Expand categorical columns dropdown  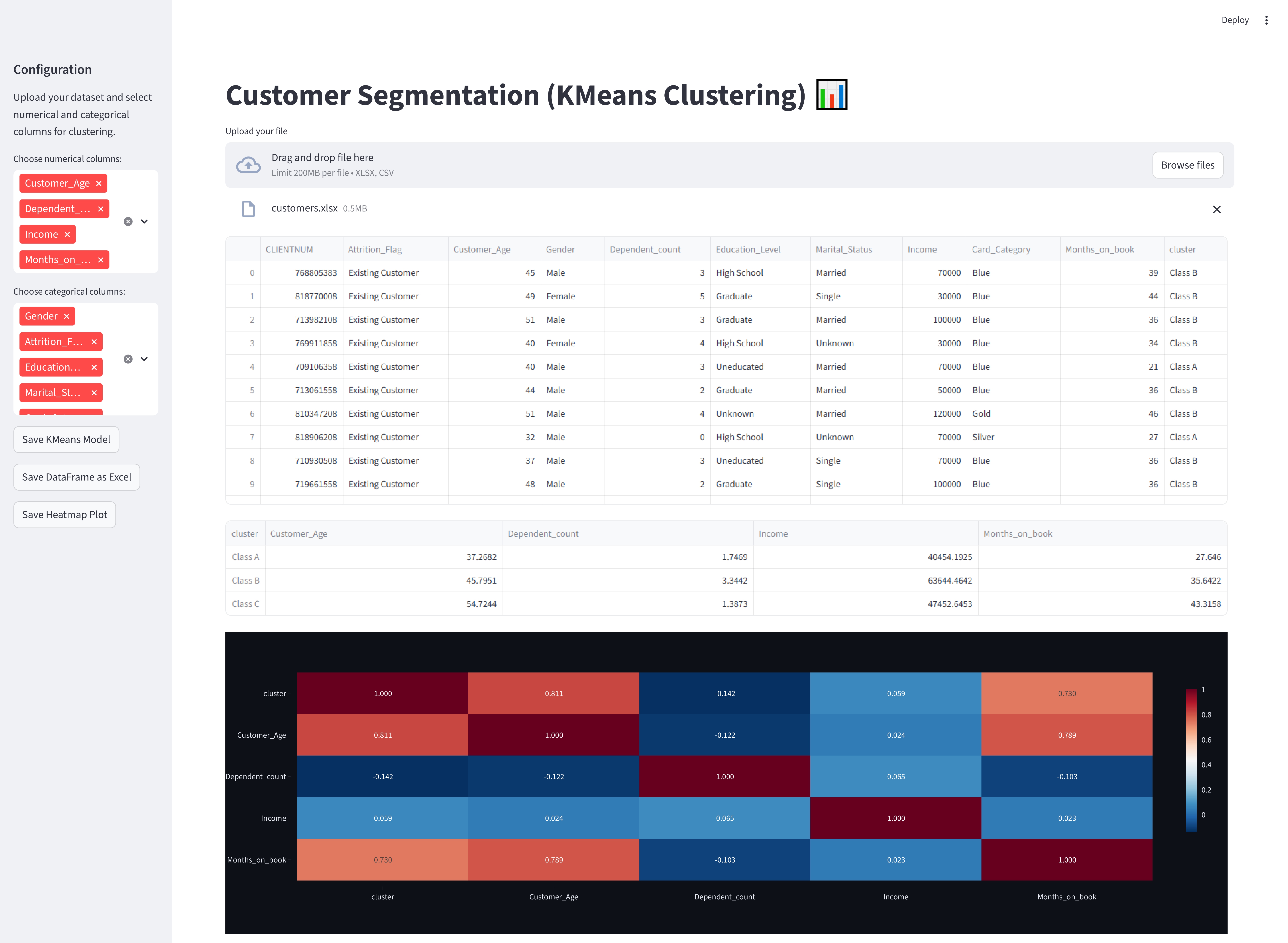(x=144, y=359)
